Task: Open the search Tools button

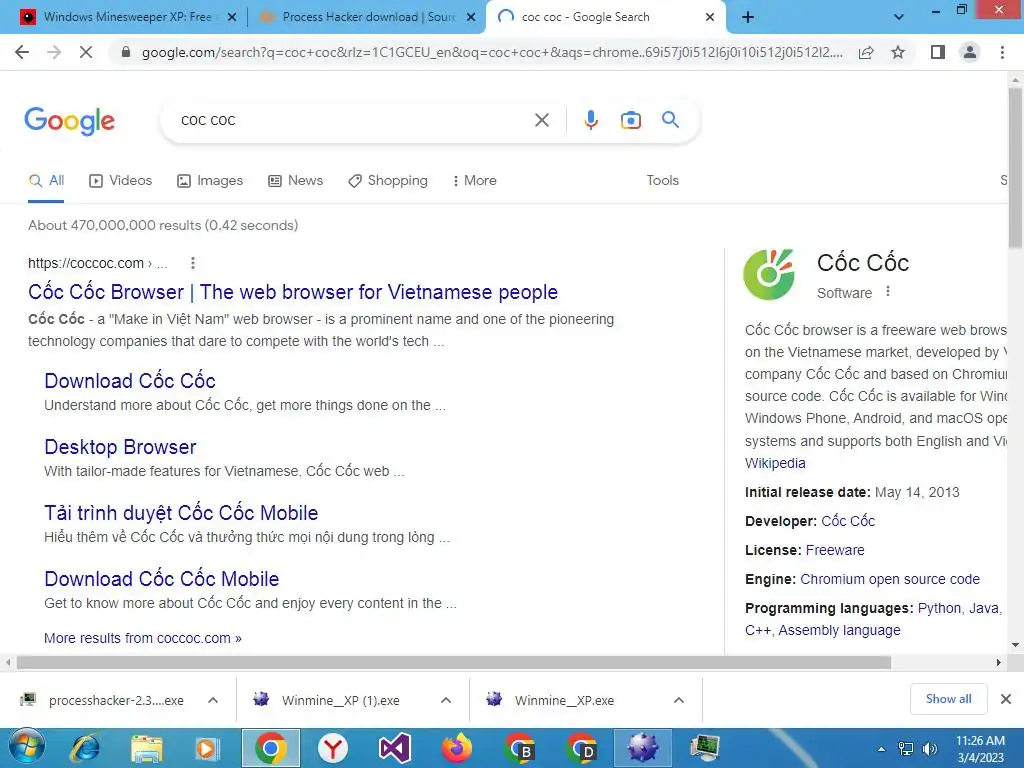Action: (x=662, y=180)
